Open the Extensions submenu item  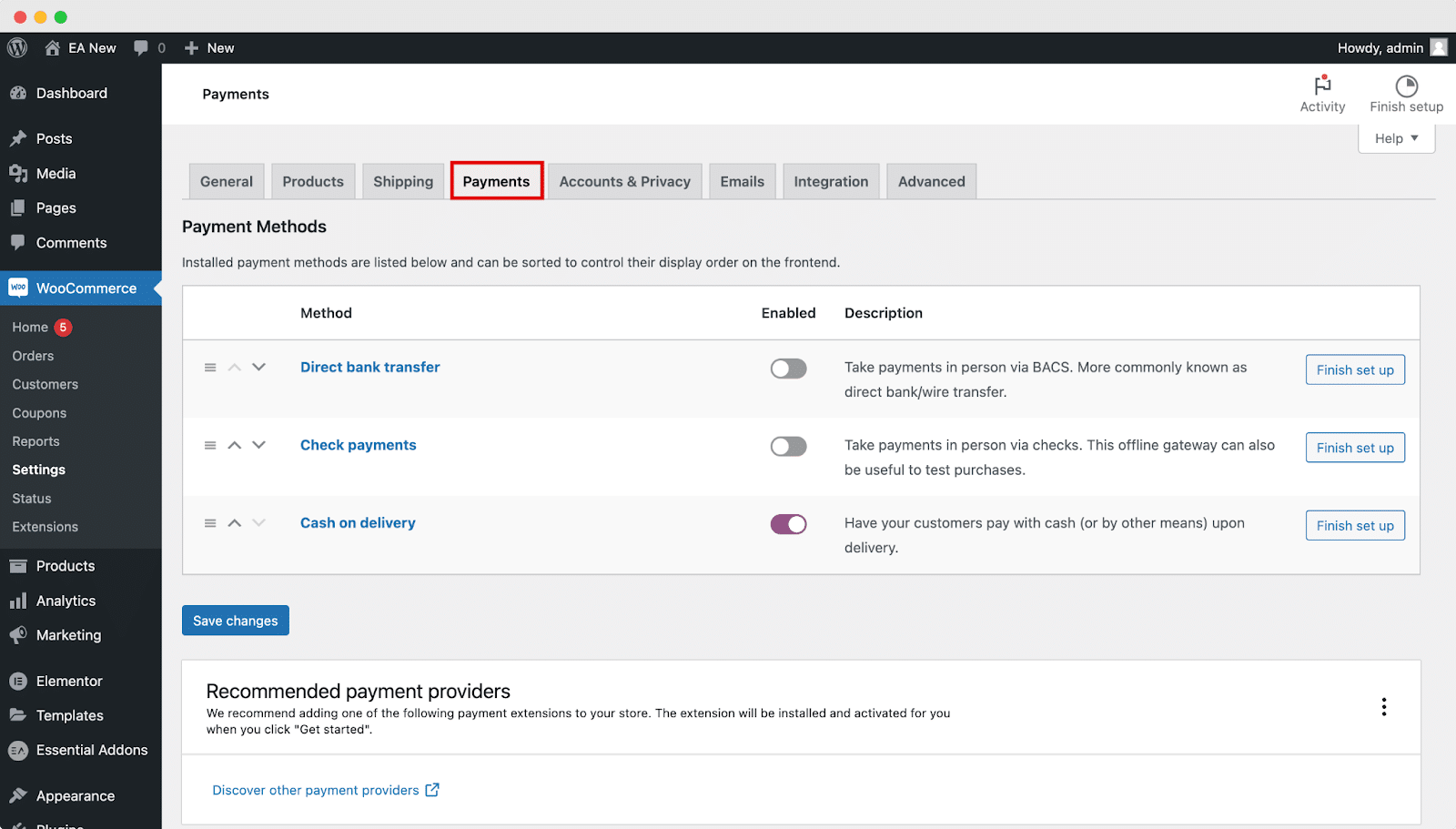pyautogui.click(x=45, y=527)
